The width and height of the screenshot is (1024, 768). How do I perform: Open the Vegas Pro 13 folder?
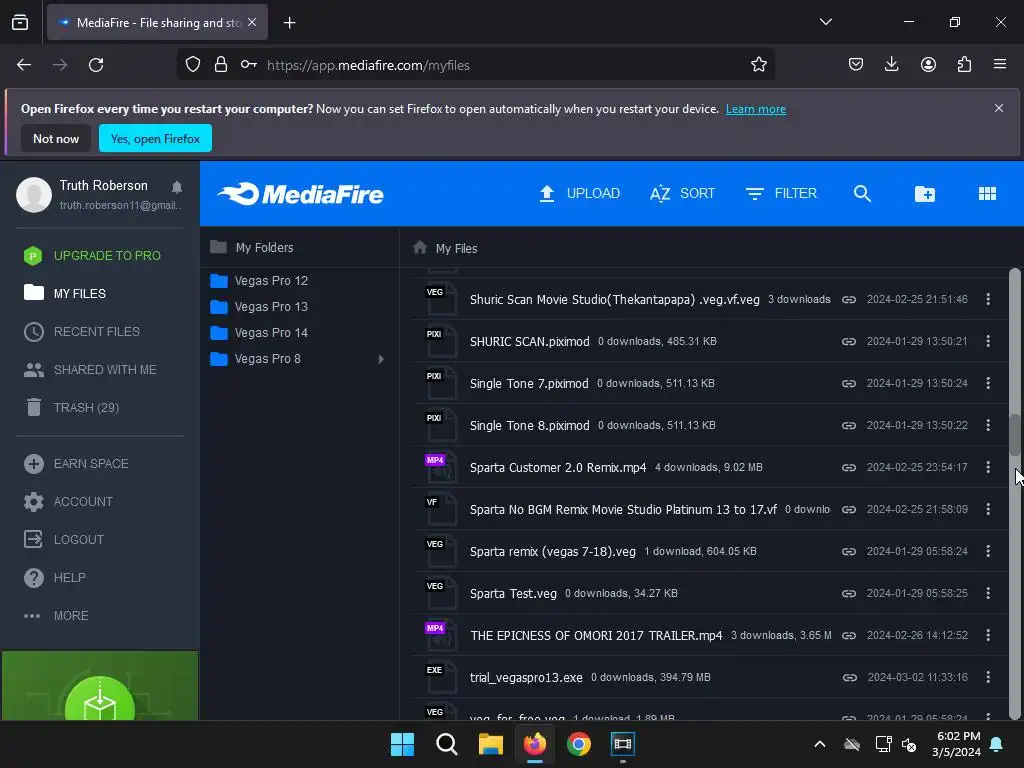(271, 306)
